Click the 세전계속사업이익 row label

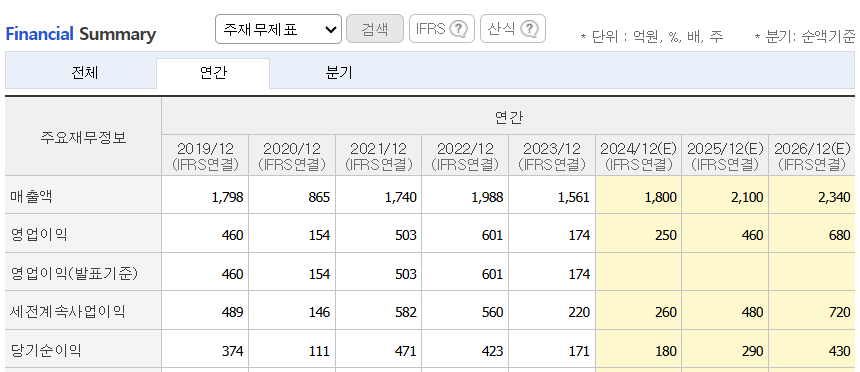pos(67,312)
